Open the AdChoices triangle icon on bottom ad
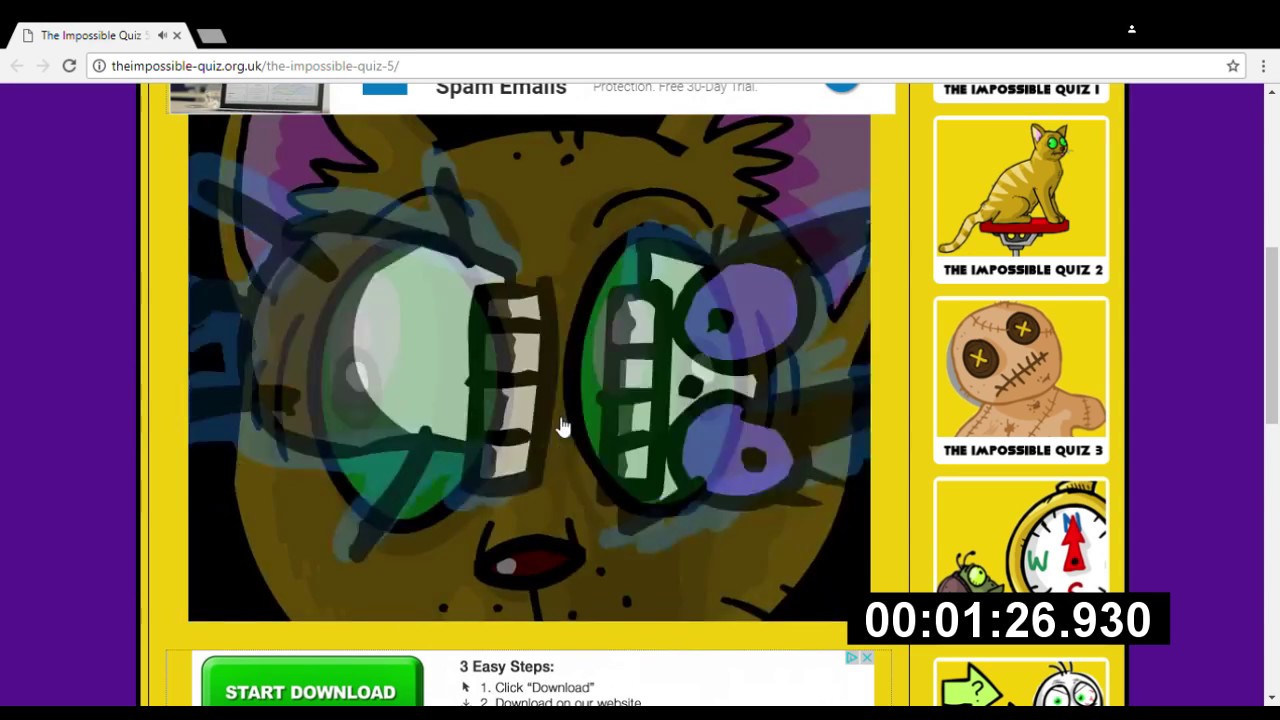Image resolution: width=1280 pixels, height=720 pixels. pos(852,657)
